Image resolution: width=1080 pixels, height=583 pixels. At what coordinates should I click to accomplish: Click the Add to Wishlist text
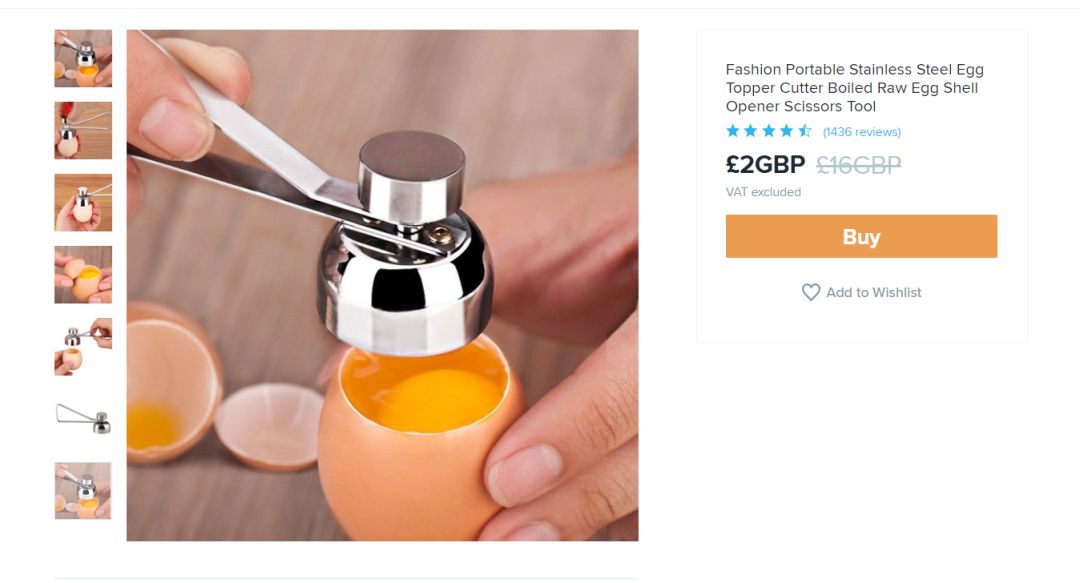click(873, 292)
